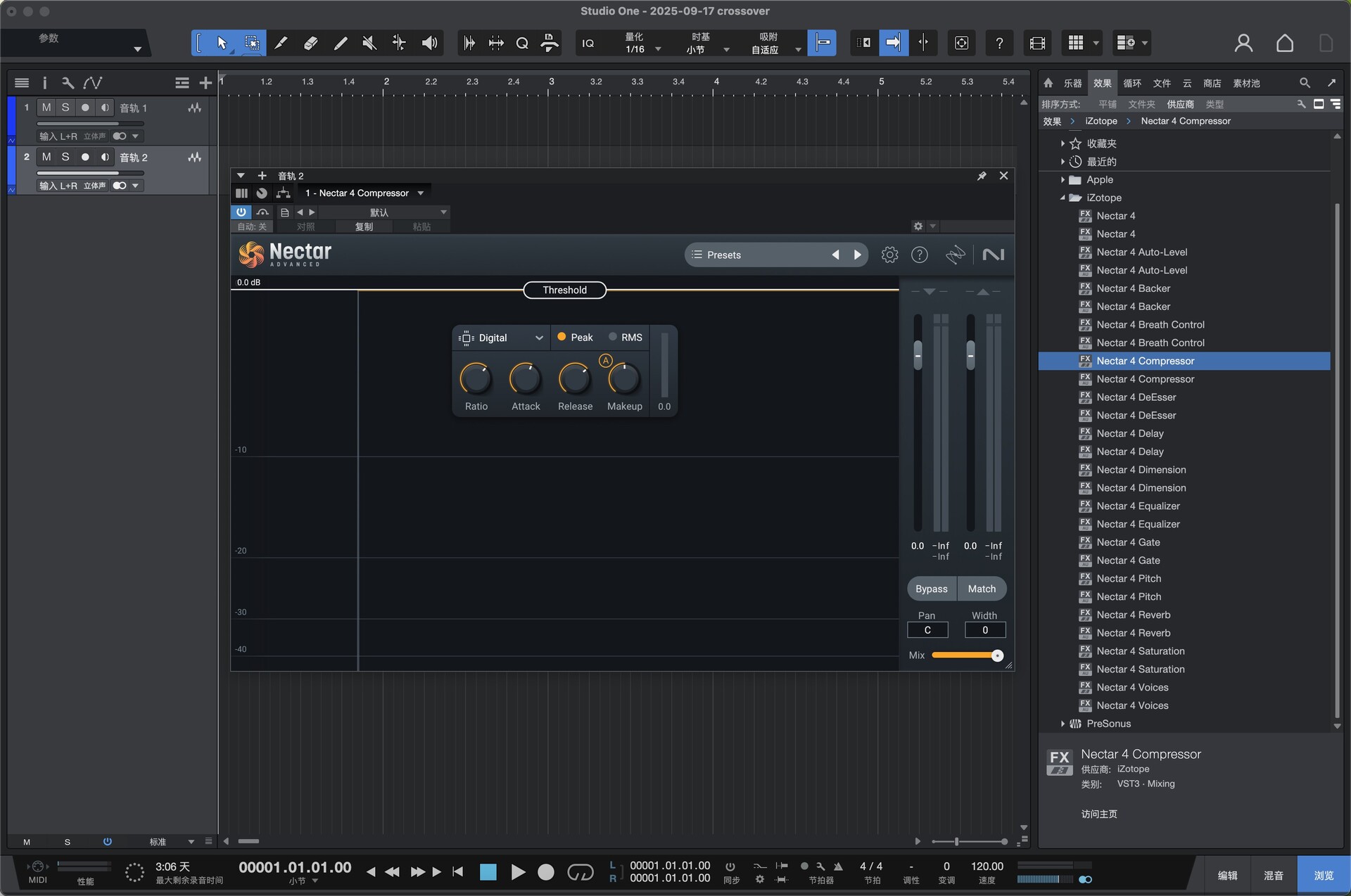Expand the PreSonus folder
Screen dimensions: 1351x896
pos(1063,724)
